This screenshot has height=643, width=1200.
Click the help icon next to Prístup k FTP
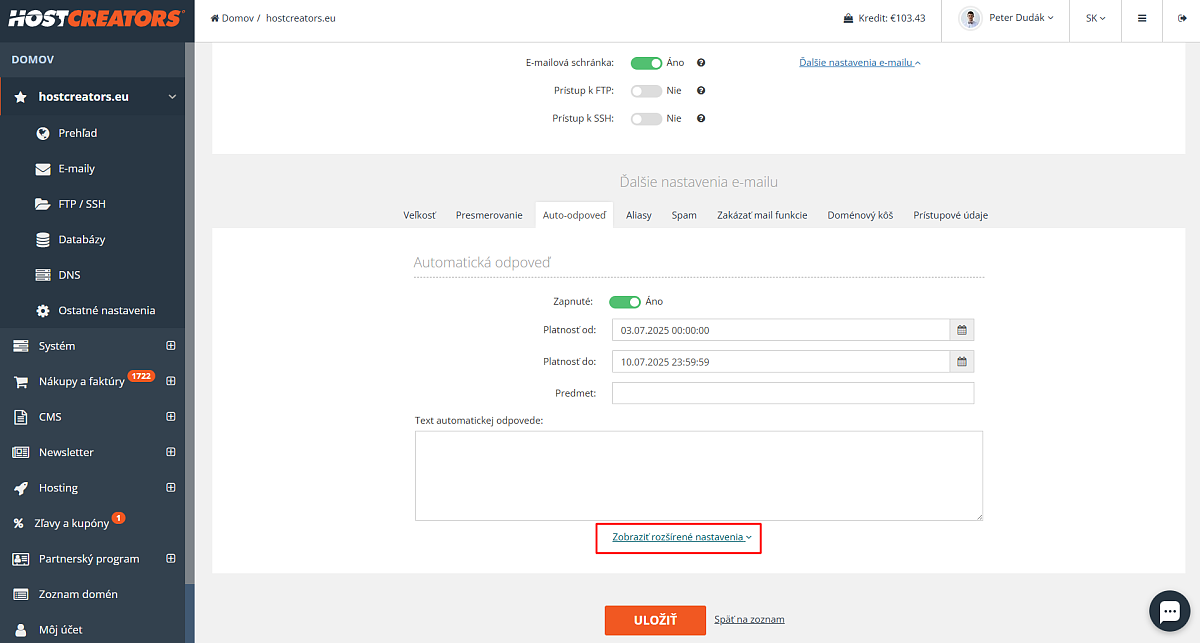pyautogui.click(x=701, y=90)
